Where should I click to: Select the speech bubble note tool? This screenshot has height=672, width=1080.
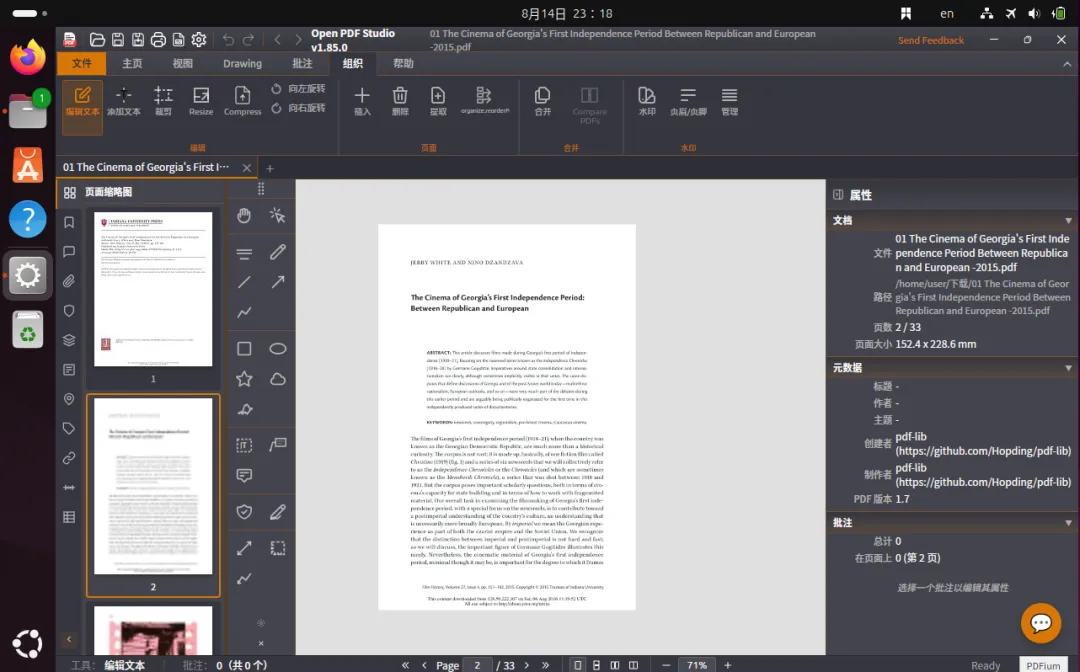click(244, 475)
